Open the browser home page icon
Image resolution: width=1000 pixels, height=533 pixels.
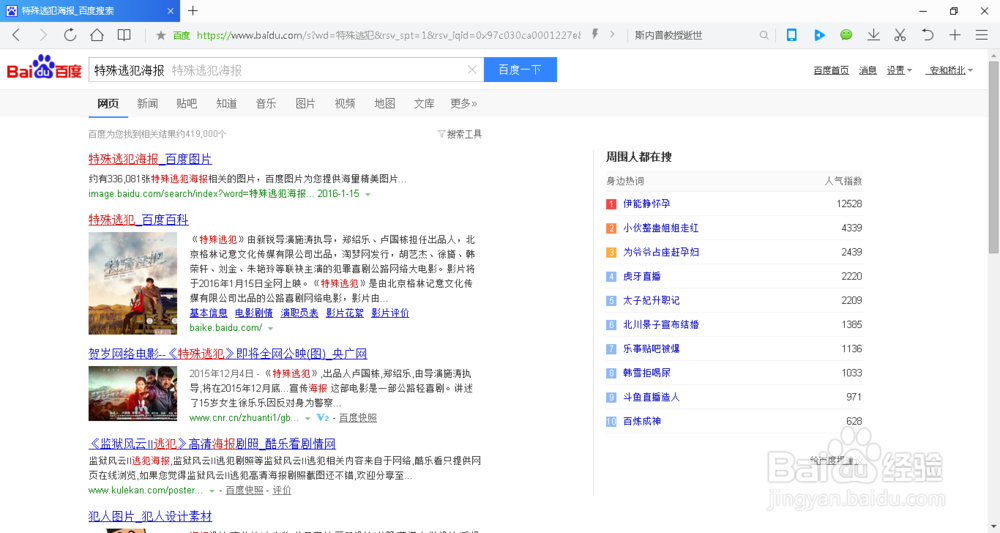coord(97,35)
